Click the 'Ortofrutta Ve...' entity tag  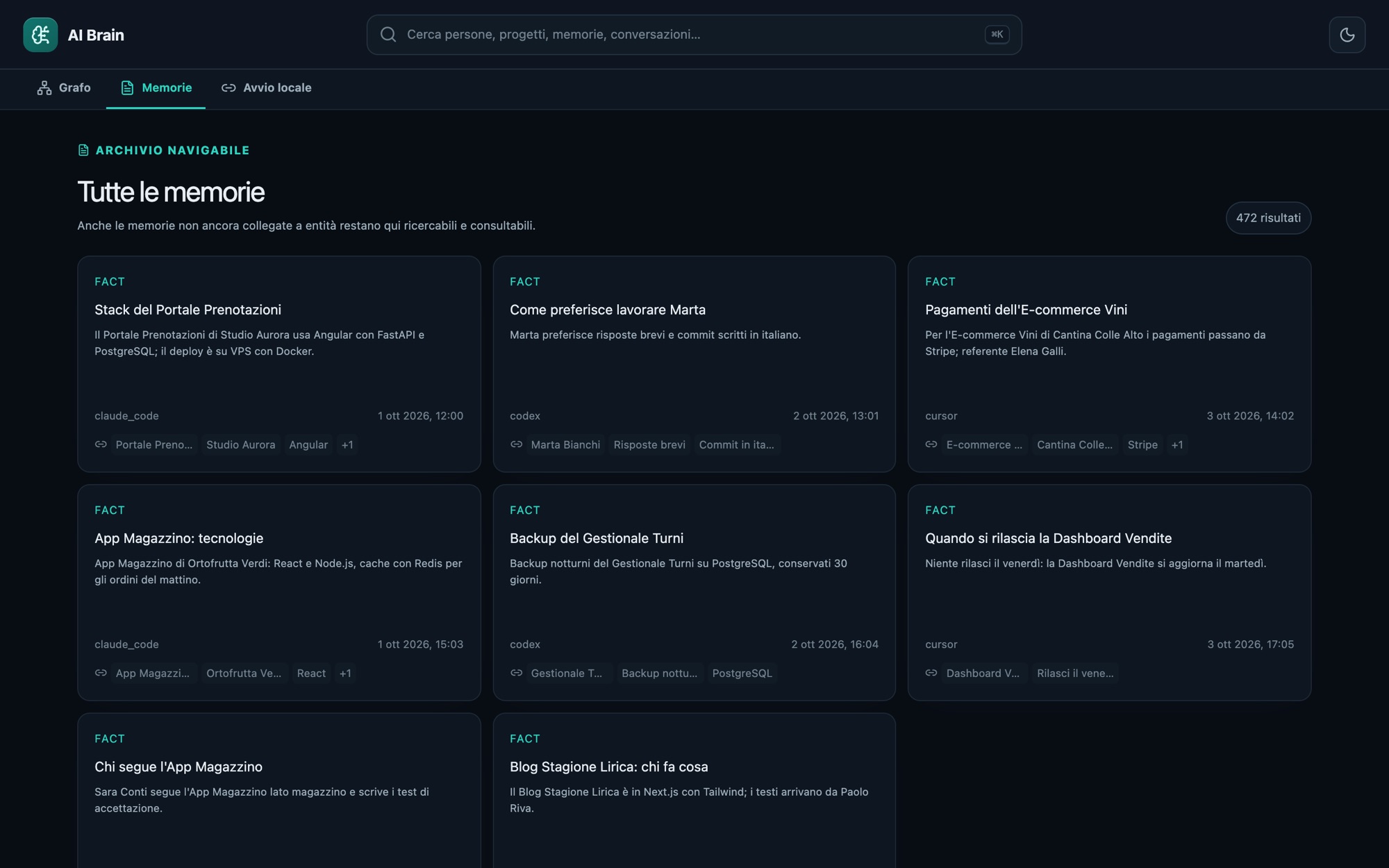[244, 674]
